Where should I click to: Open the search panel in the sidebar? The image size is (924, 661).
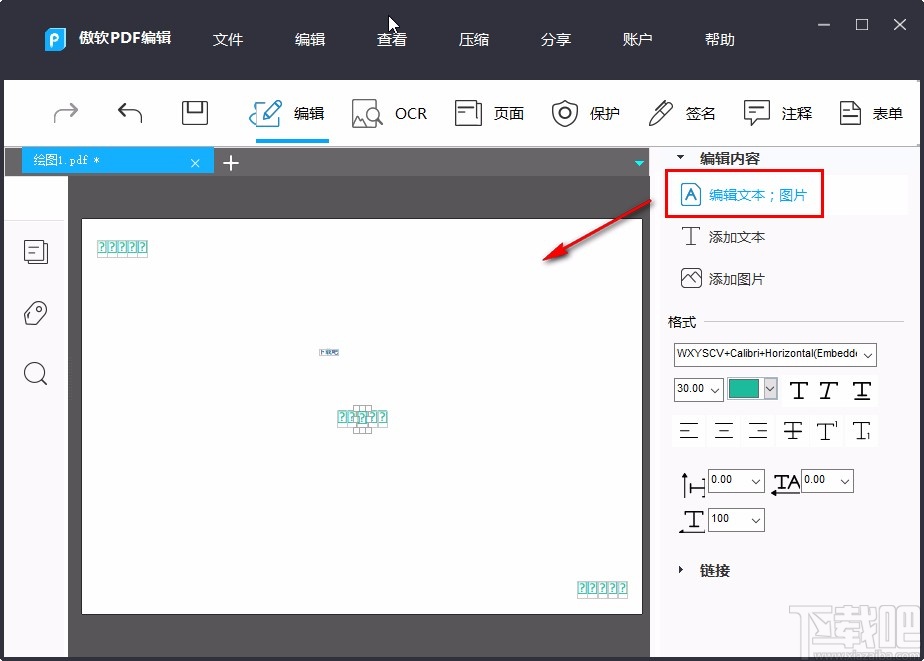pyautogui.click(x=36, y=374)
